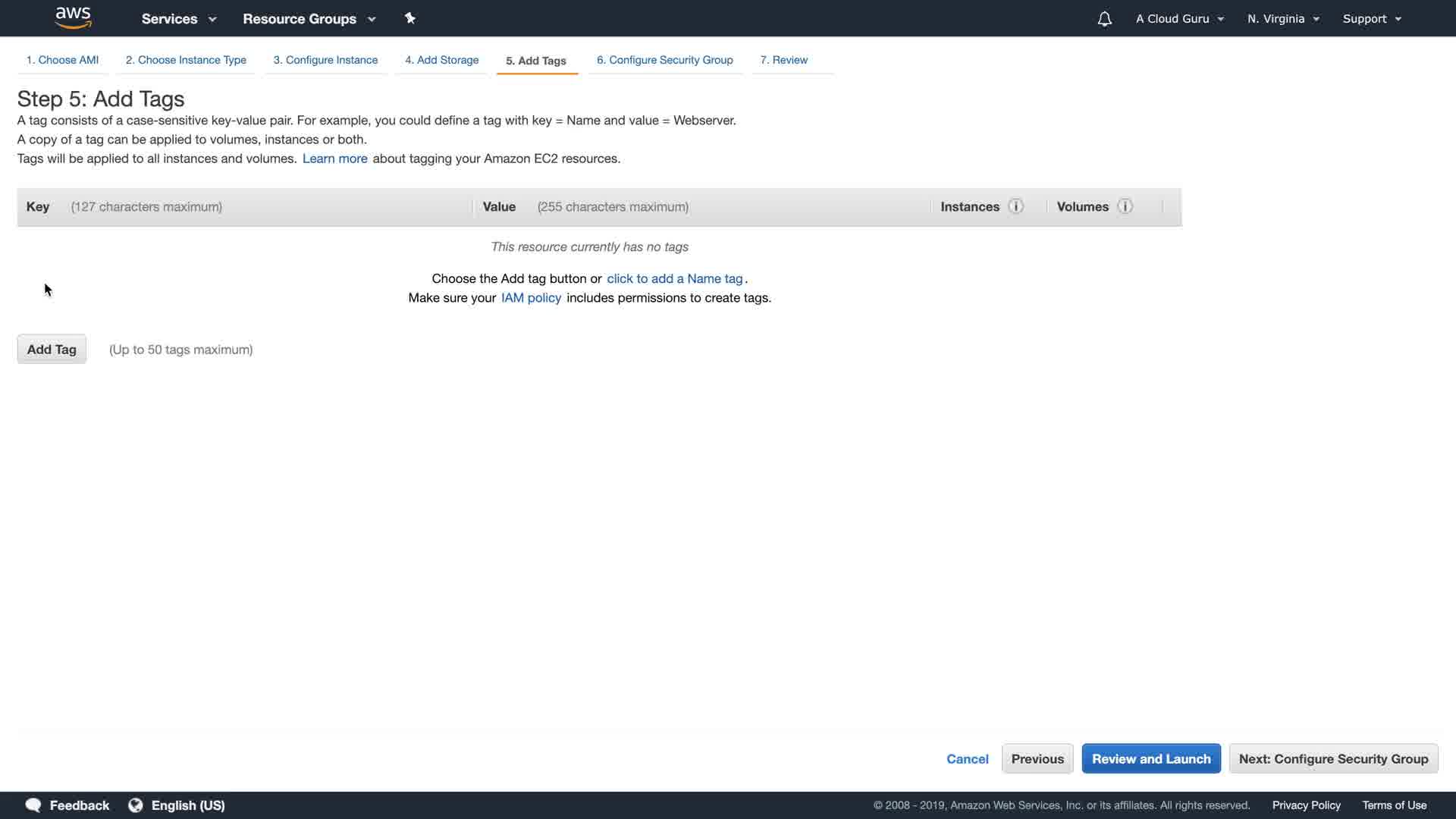Open the Add Storage step tab
Viewport: 1456px width, 819px height.
(441, 60)
